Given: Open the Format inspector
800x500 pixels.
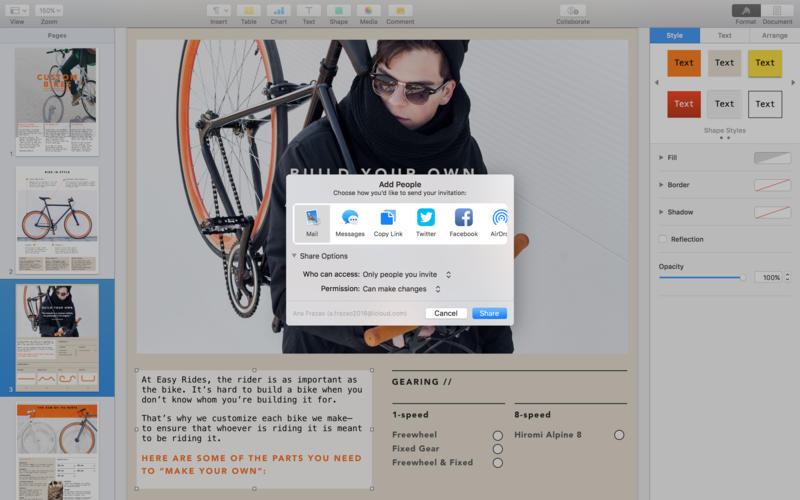Looking at the screenshot, I should [746, 11].
